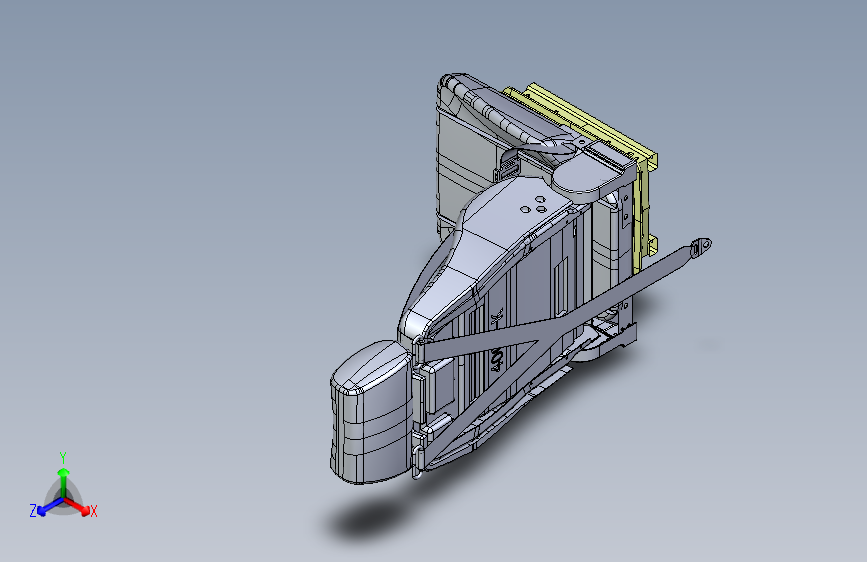Select the embossed "40" marking on the side panel
Viewport: 867px width, 562px height.
pyautogui.click(x=497, y=360)
